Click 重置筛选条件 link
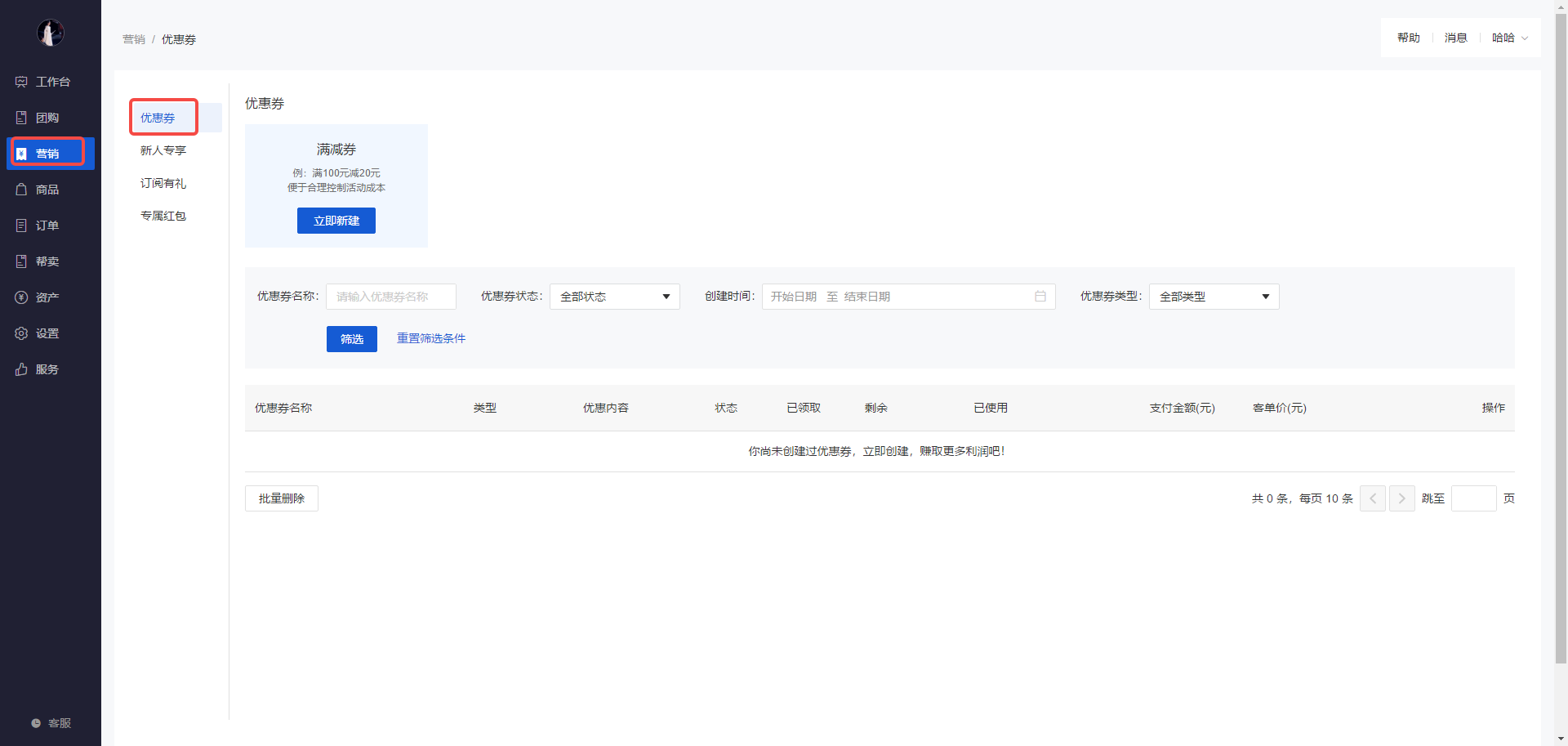The width and height of the screenshot is (1568, 746). click(431, 338)
